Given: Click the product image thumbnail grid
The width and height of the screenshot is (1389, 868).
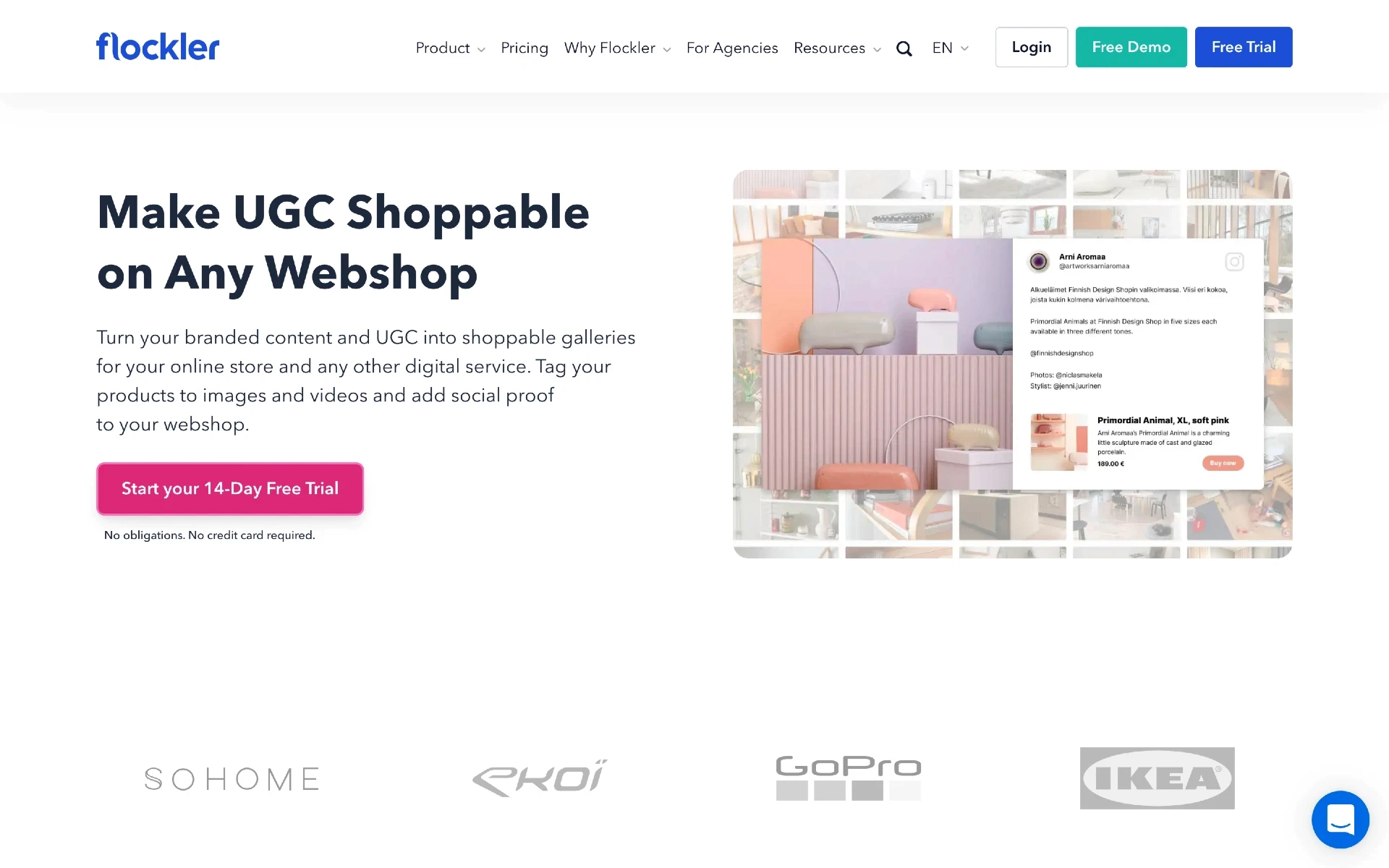Looking at the screenshot, I should click(1012, 363).
